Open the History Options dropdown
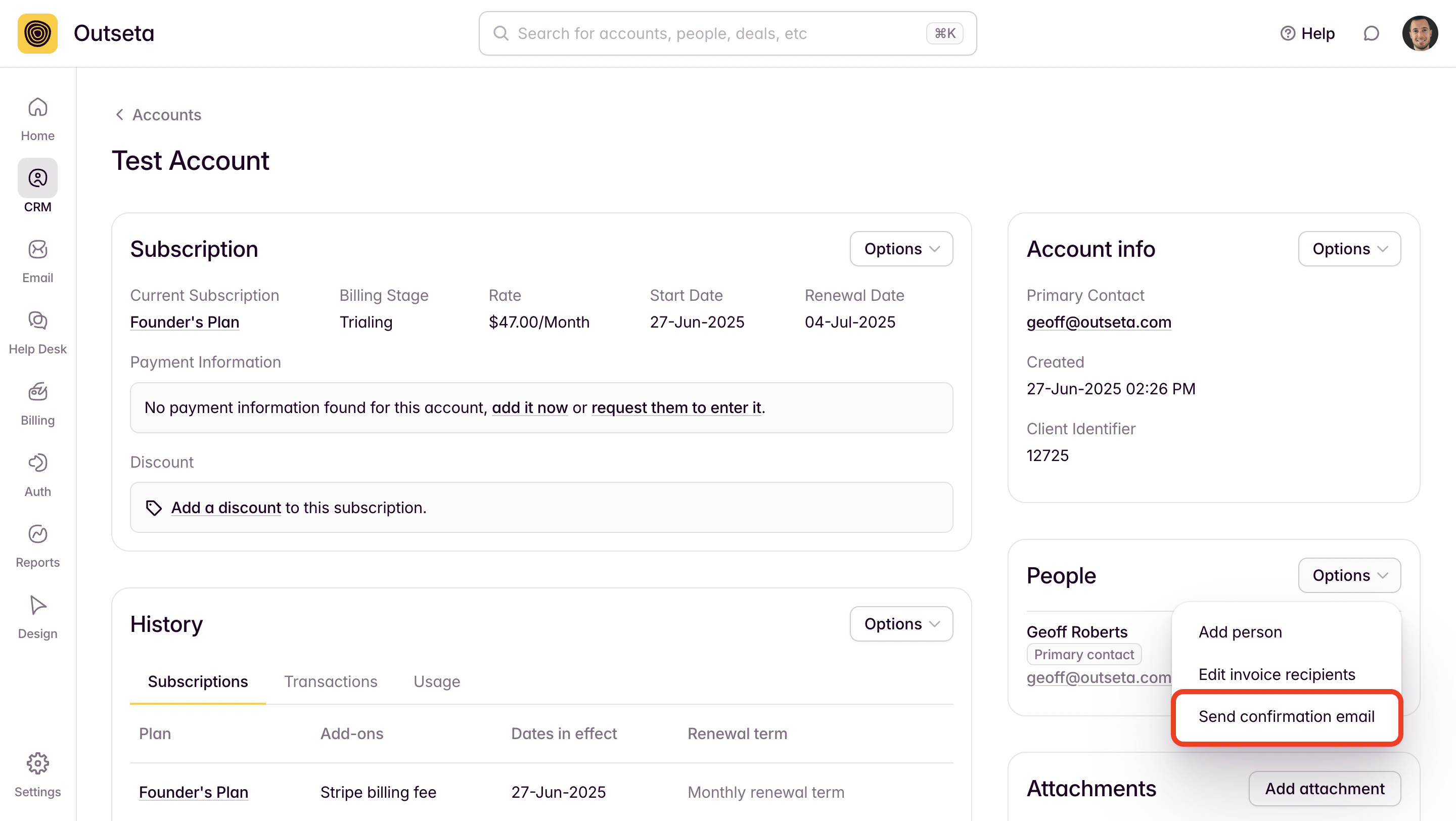This screenshot has height=821, width=1456. 901,623
